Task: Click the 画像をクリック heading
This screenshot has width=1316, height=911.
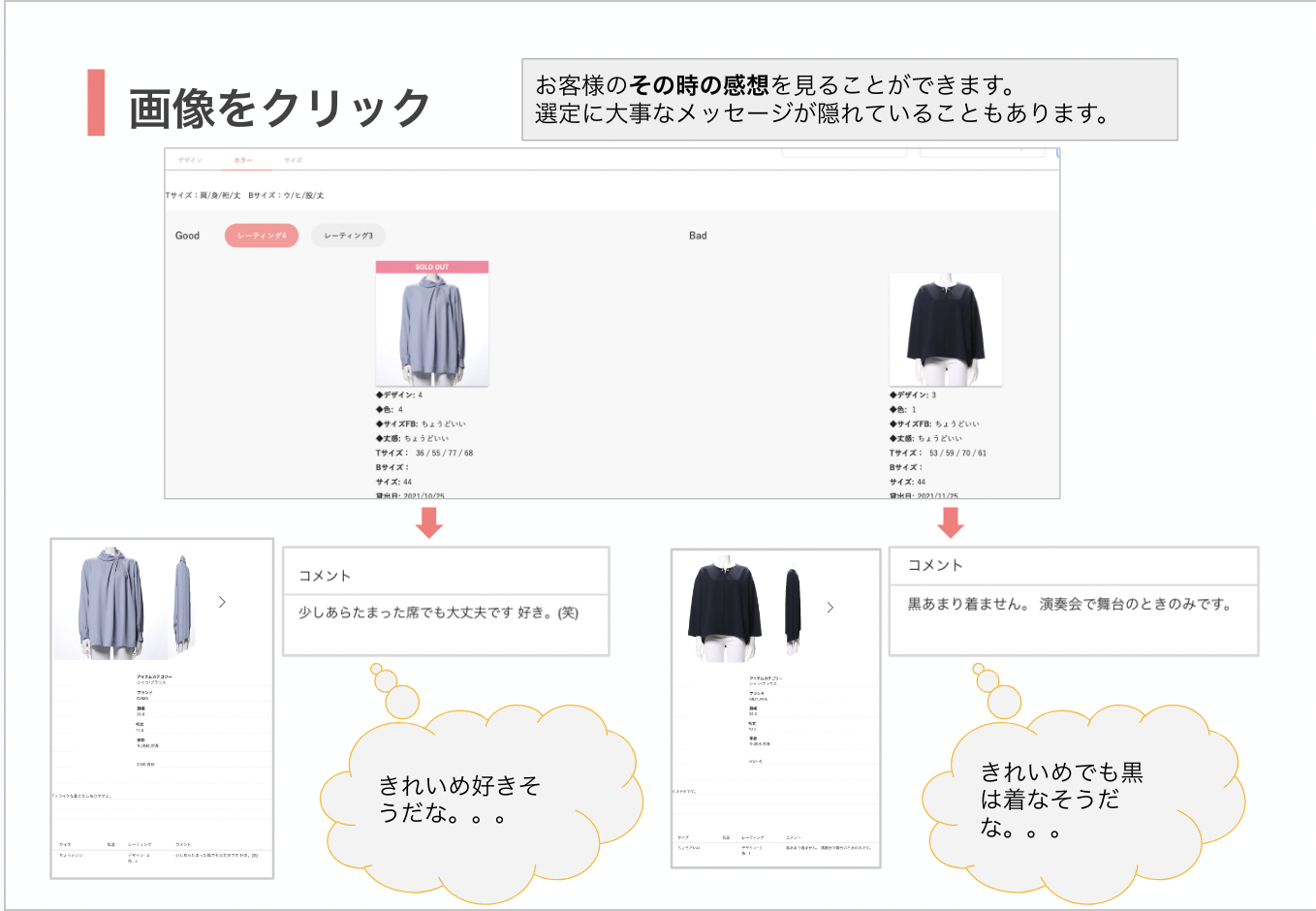Action: (279, 107)
